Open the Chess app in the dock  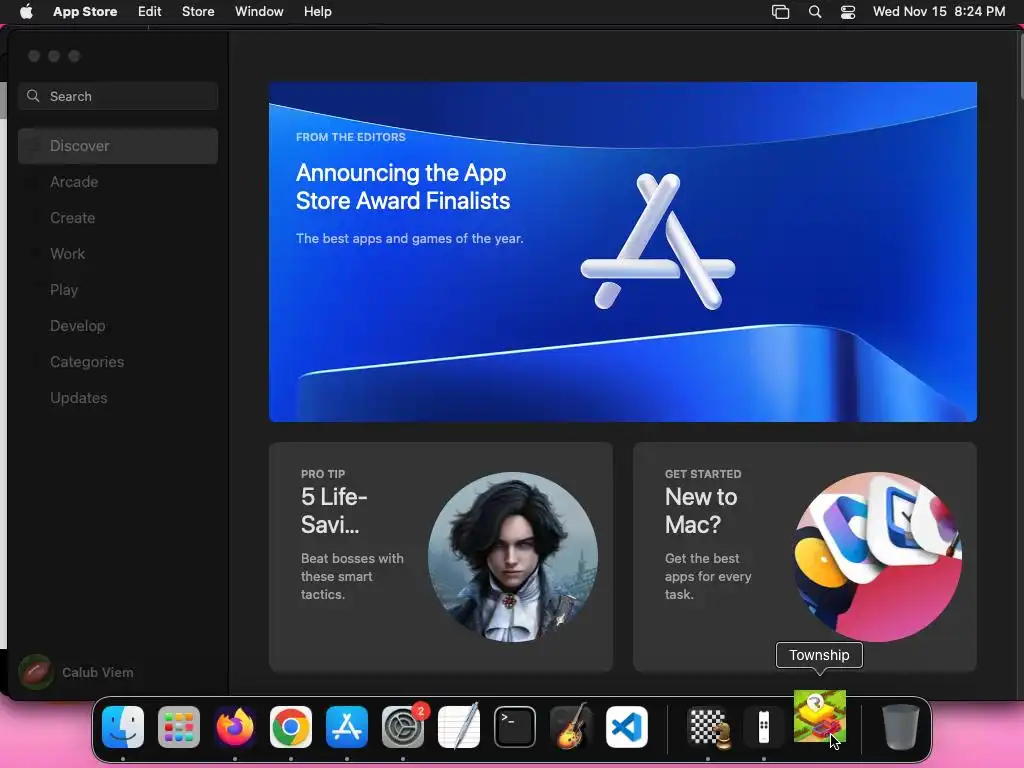[709, 727]
